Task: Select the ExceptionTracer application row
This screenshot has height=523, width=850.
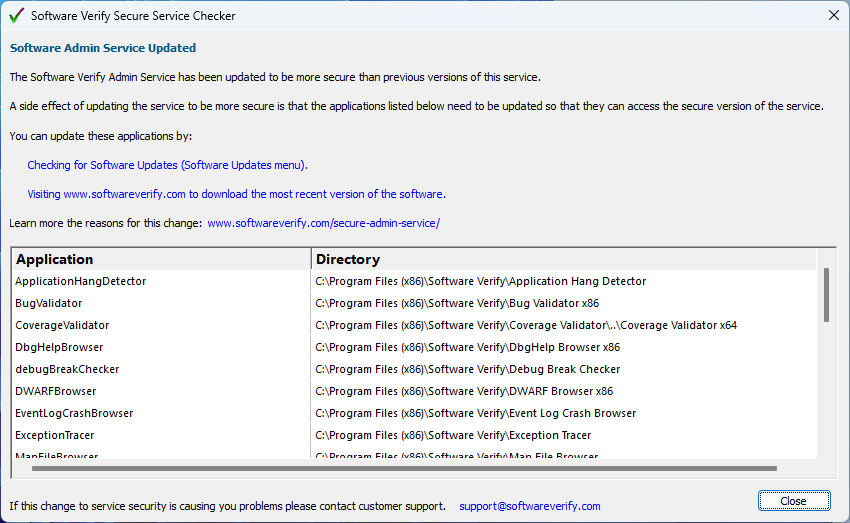Action: point(415,435)
